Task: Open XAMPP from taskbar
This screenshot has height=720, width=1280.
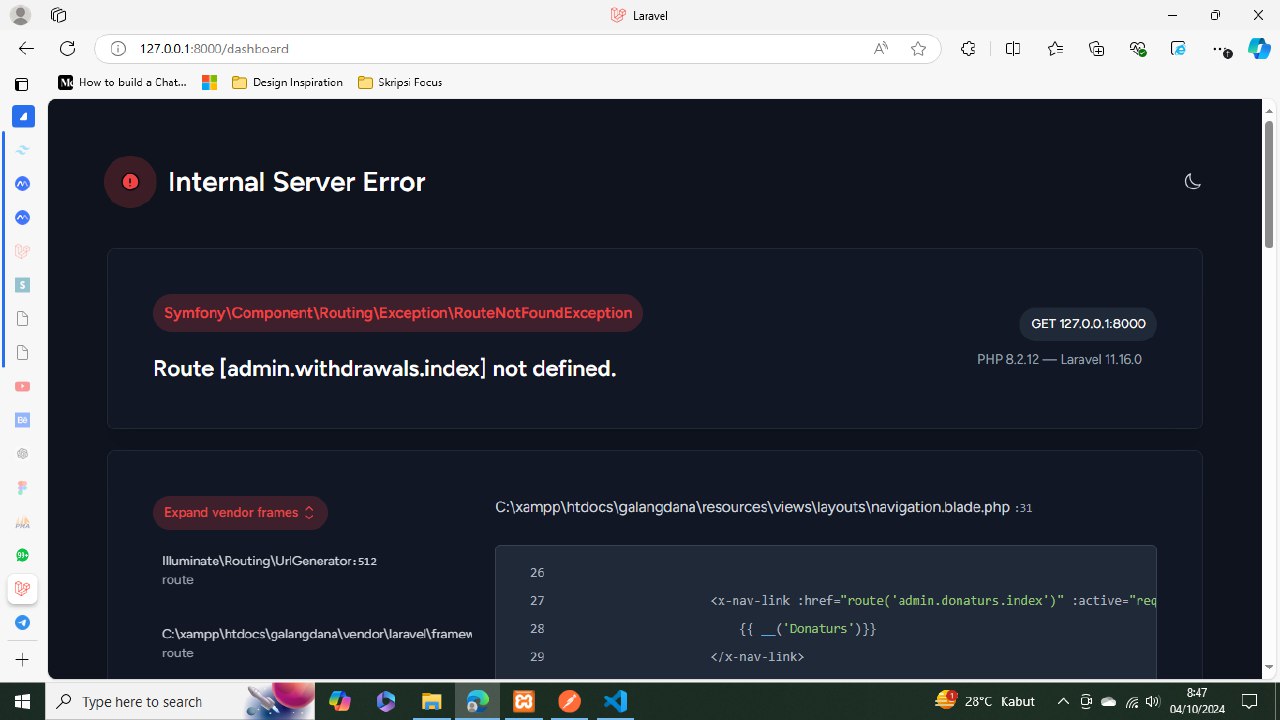Action: click(523, 701)
